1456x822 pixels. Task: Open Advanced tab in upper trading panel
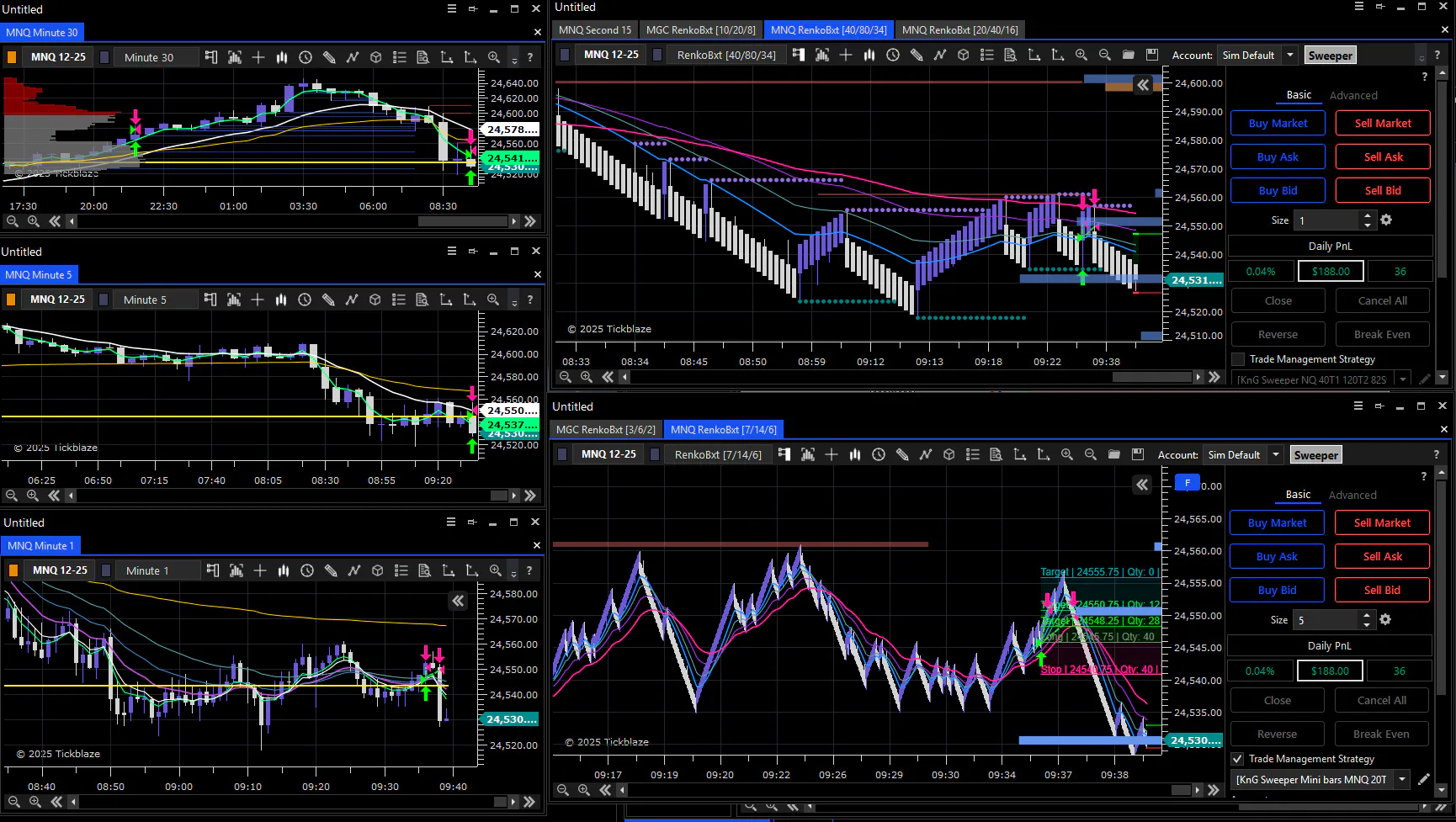pos(1353,96)
